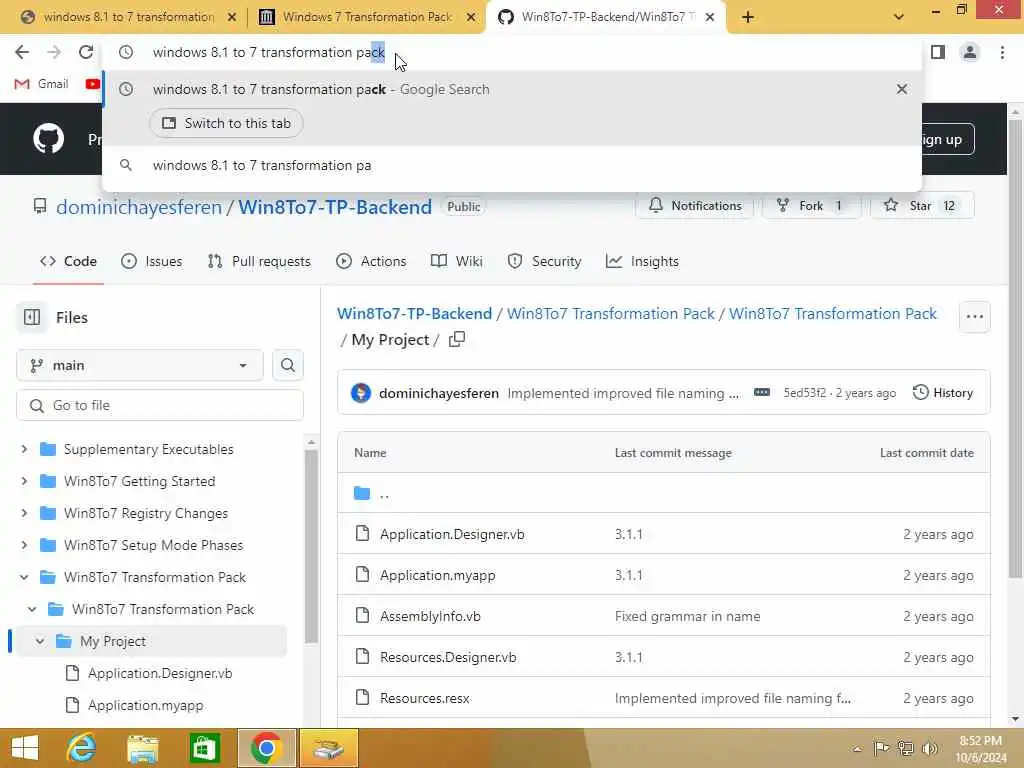1024x768 pixels.
Task: Open the Pull requests tab
Action: [x=259, y=261]
